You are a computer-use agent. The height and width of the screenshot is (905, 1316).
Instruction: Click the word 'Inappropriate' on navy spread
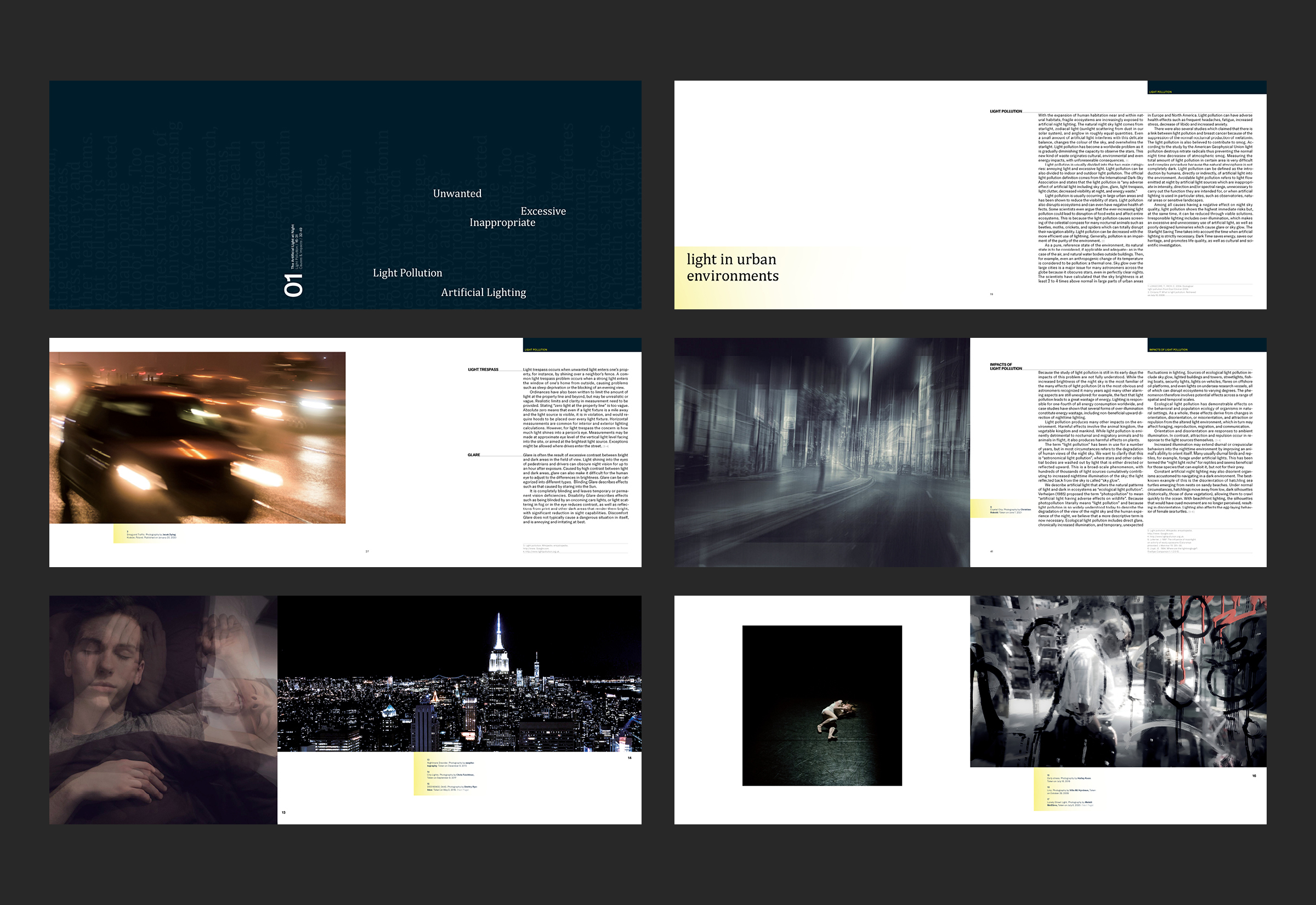tap(502, 222)
